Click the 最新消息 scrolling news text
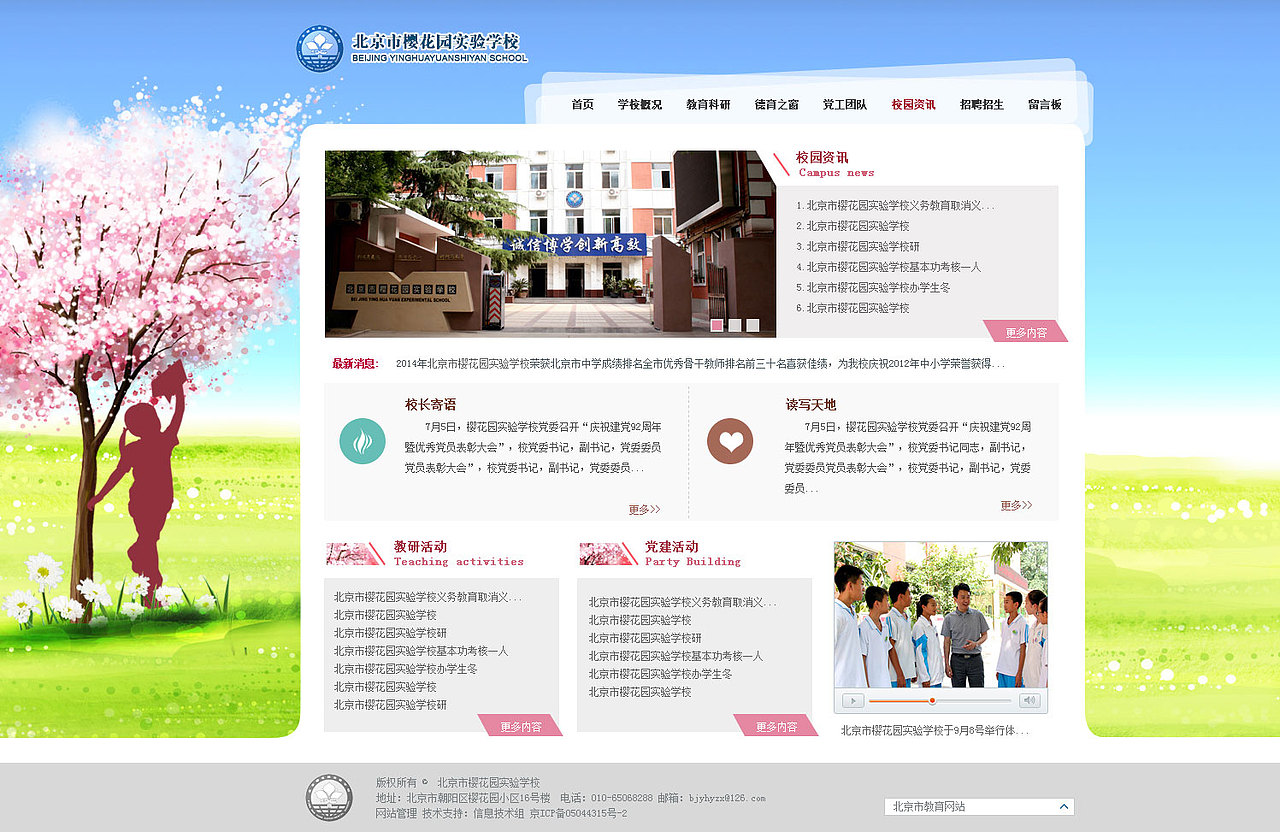1280x832 pixels. [x=701, y=363]
